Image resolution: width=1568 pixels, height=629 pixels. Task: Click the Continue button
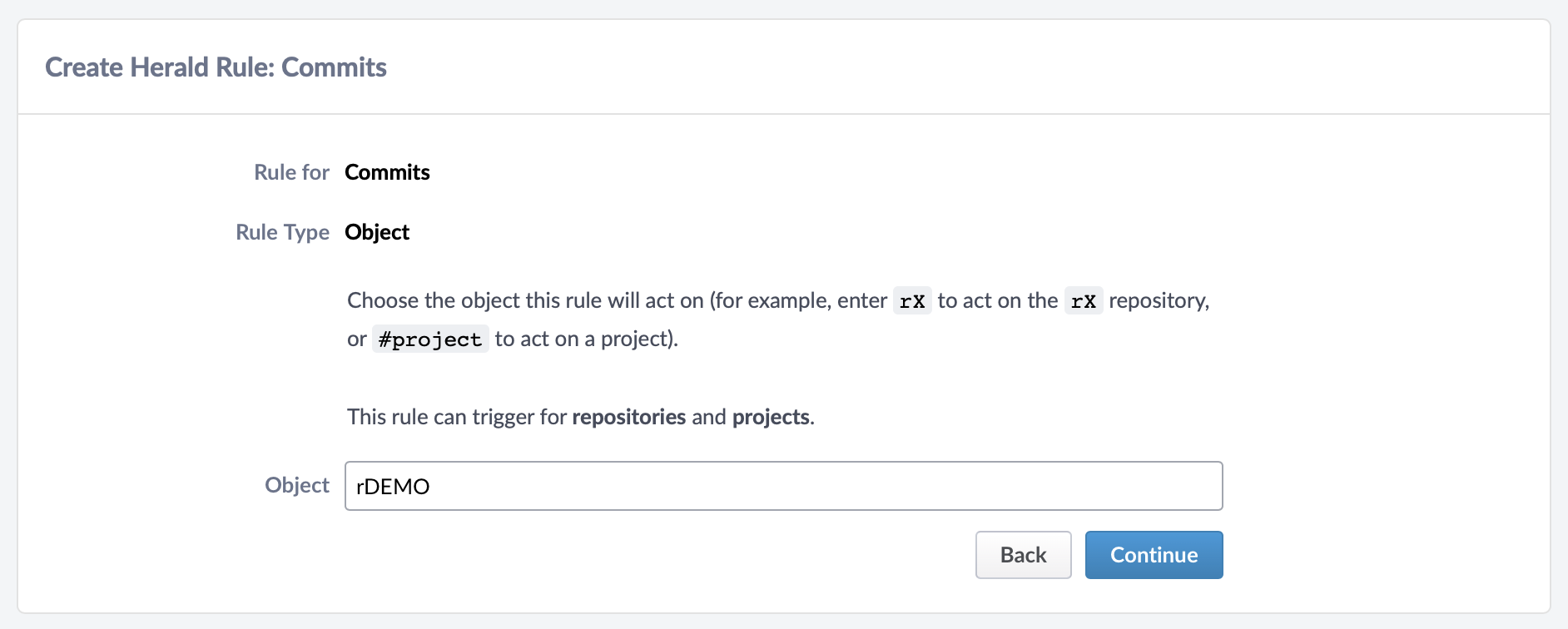tap(1154, 554)
